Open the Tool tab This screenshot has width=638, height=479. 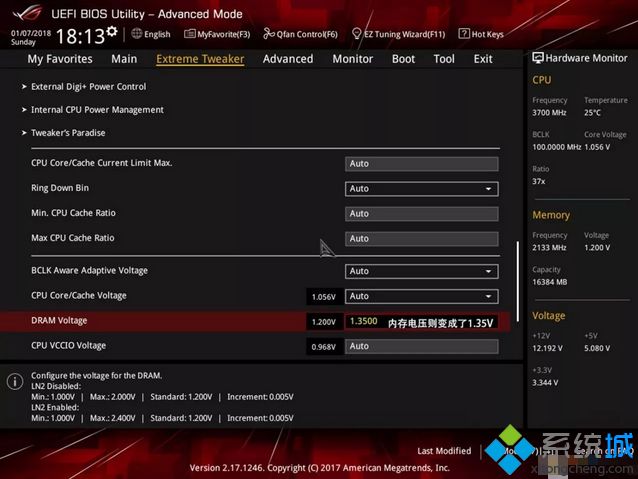pyautogui.click(x=444, y=59)
